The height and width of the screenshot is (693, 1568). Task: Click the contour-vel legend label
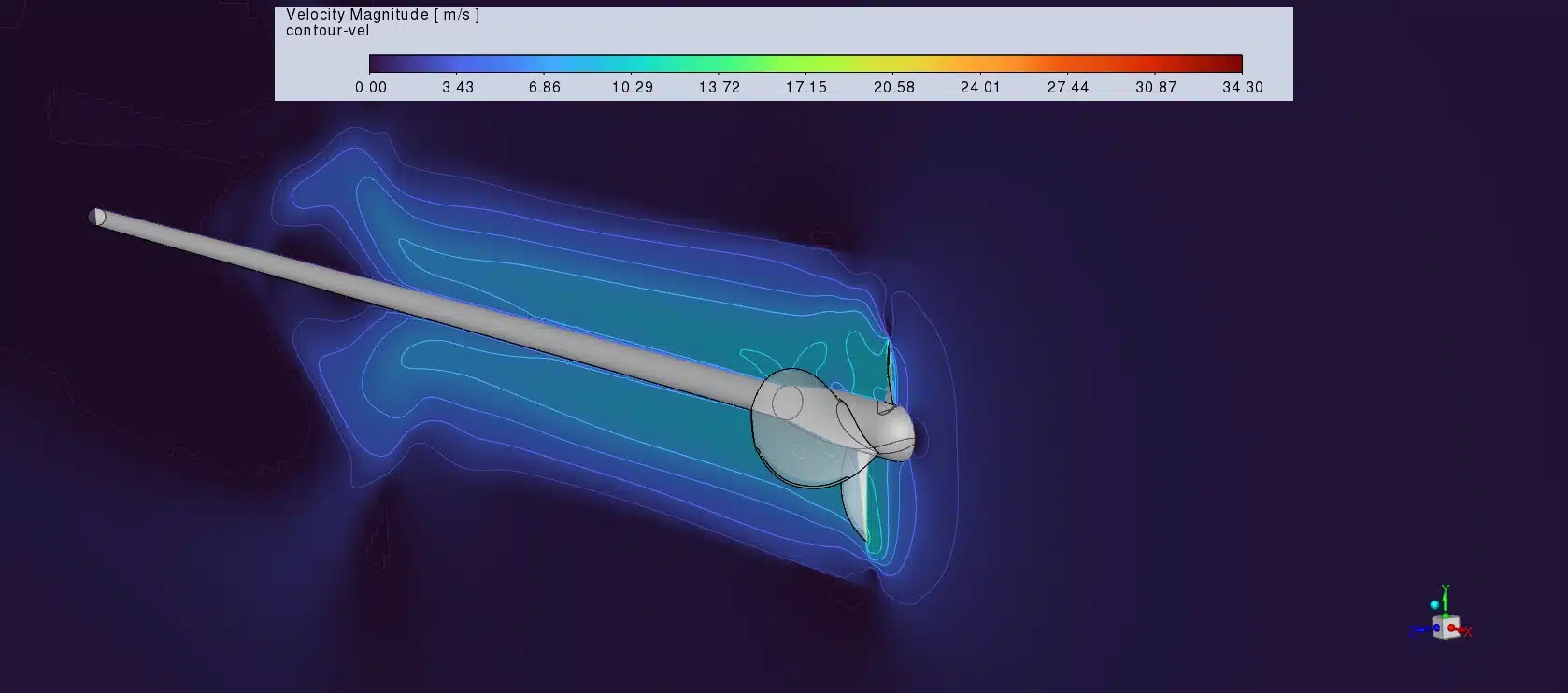pyautogui.click(x=327, y=31)
